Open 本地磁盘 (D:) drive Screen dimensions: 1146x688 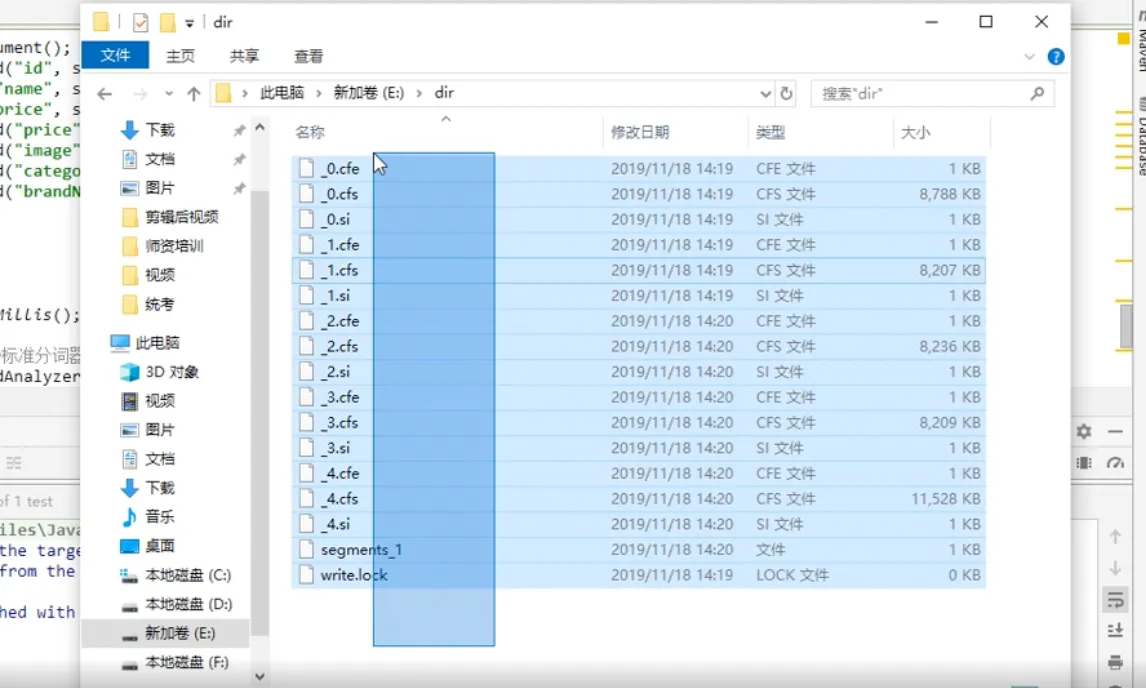[x=188, y=604]
